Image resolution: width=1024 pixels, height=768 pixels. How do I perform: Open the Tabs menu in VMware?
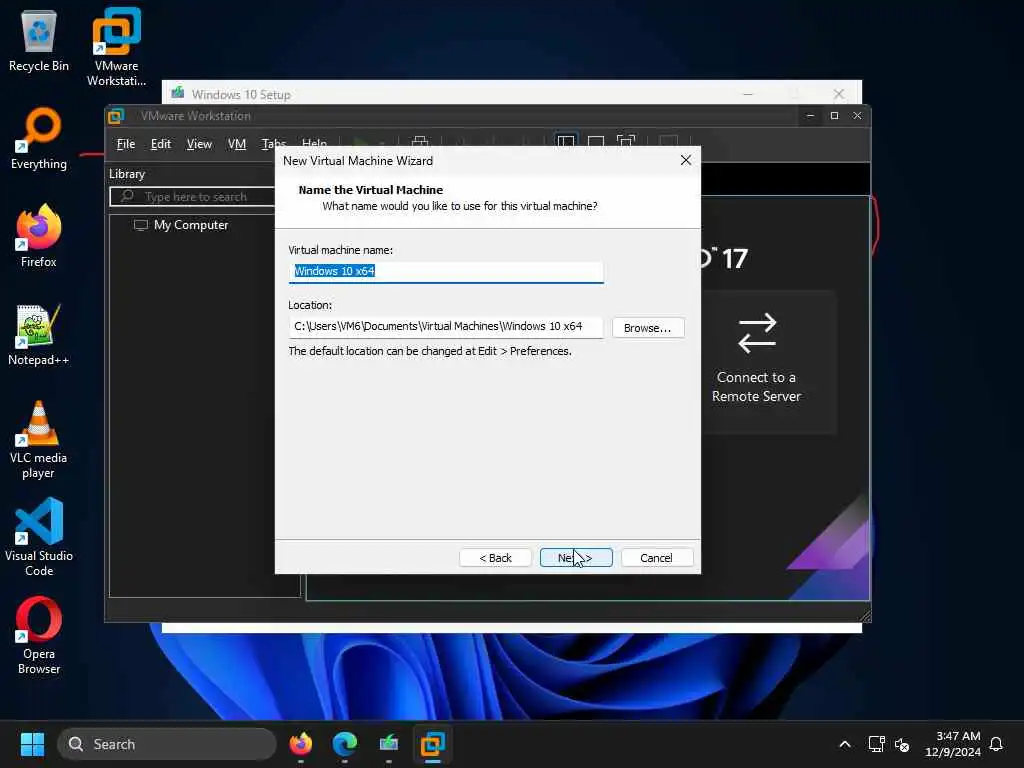[273, 142]
